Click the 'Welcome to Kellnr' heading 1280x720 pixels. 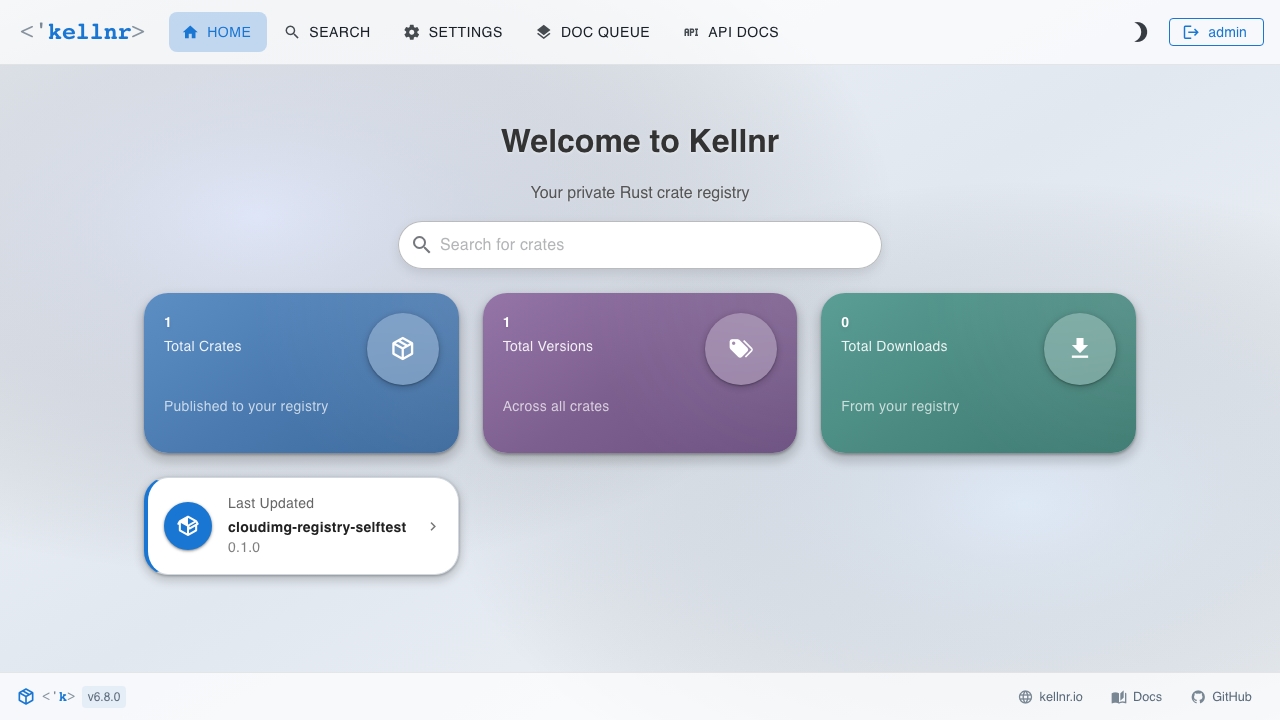coord(640,141)
